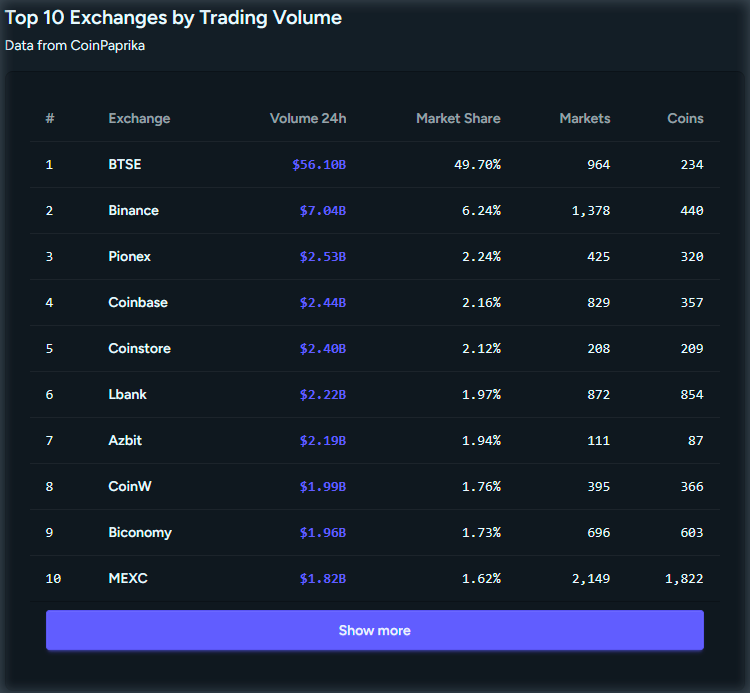Click the Top 10 Exchanges by Trading Volume heading
This screenshot has height=693, width=750.
tap(173, 18)
